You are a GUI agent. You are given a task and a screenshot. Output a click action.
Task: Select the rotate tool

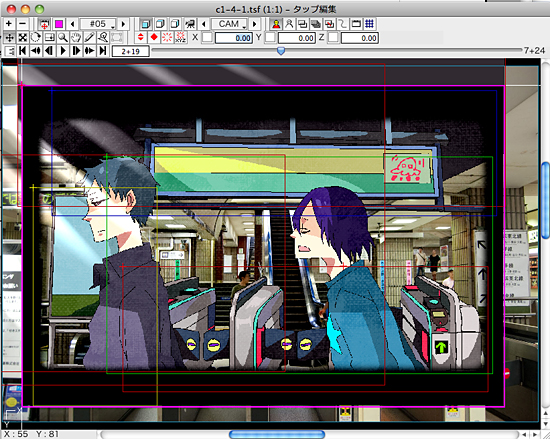(36, 38)
